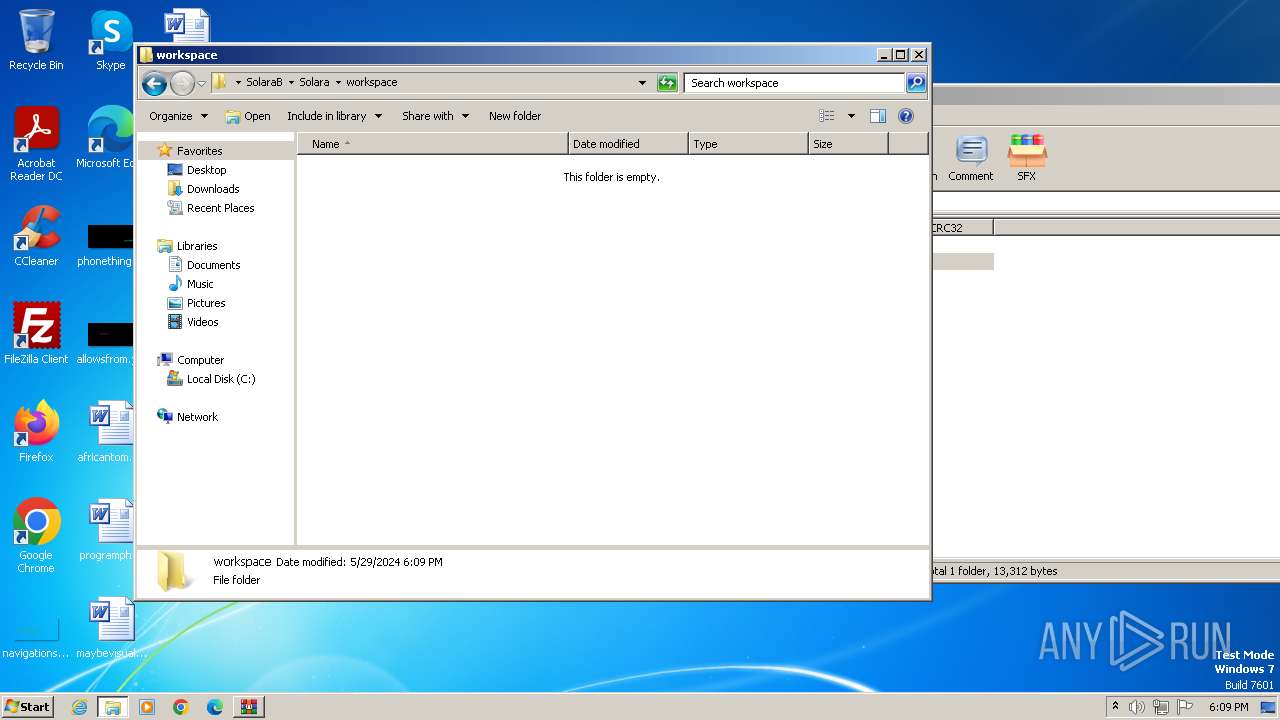Select Local Disk (C:) in the navigation pane
1280x720 pixels.
pyautogui.click(x=220, y=379)
